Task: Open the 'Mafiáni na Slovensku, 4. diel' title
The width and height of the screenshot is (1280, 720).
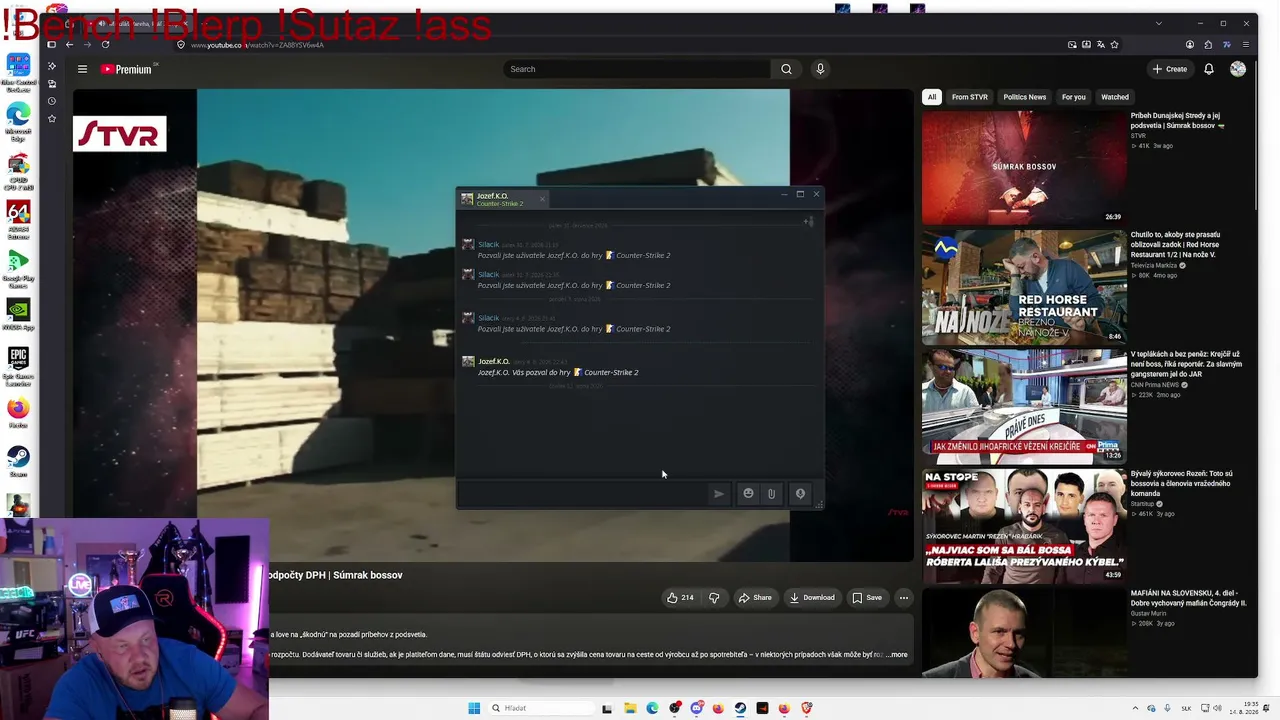Action: pyautogui.click(x=1189, y=598)
